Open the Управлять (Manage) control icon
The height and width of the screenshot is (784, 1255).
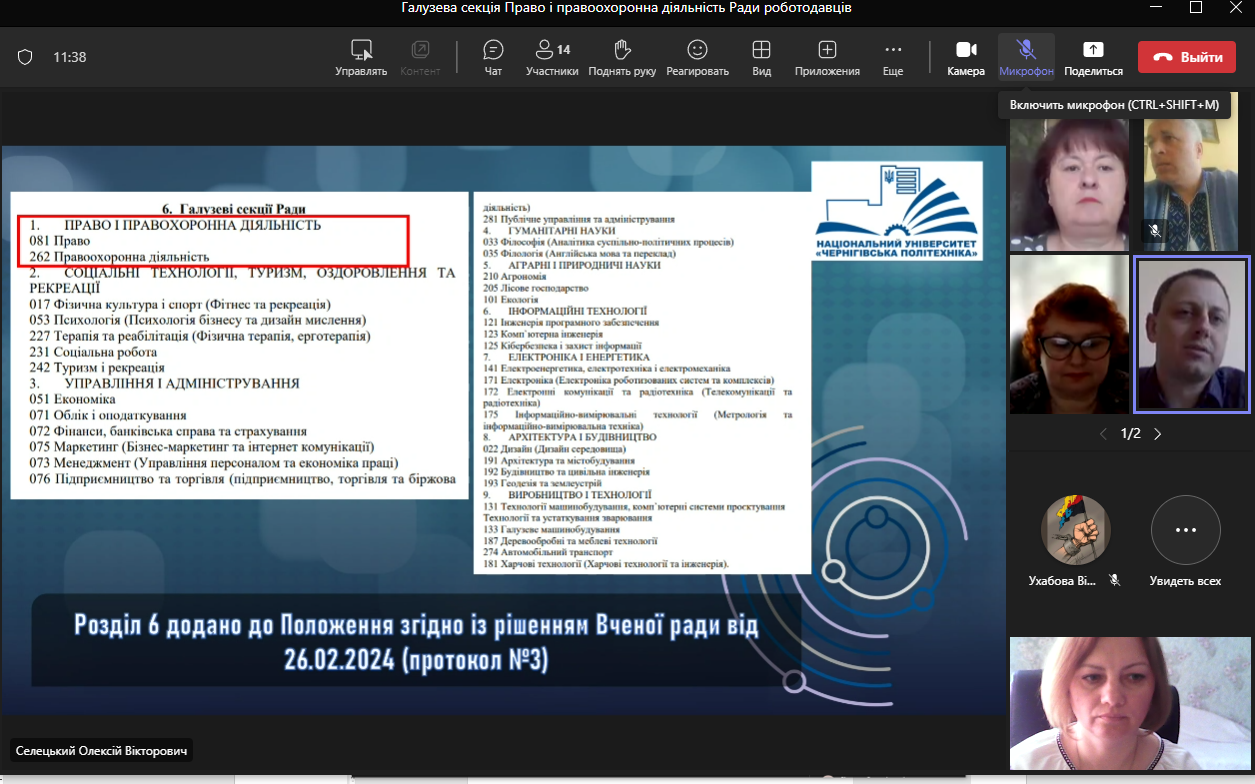point(361,50)
